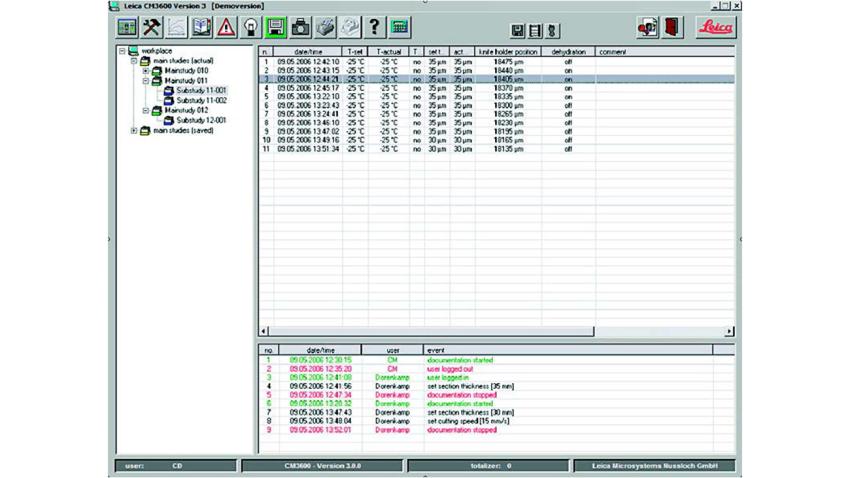Click the 'set cutting speed [15 mm/s]' event
Image resolution: width=850 pixels, height=478 pixels.
coord(468,421)
